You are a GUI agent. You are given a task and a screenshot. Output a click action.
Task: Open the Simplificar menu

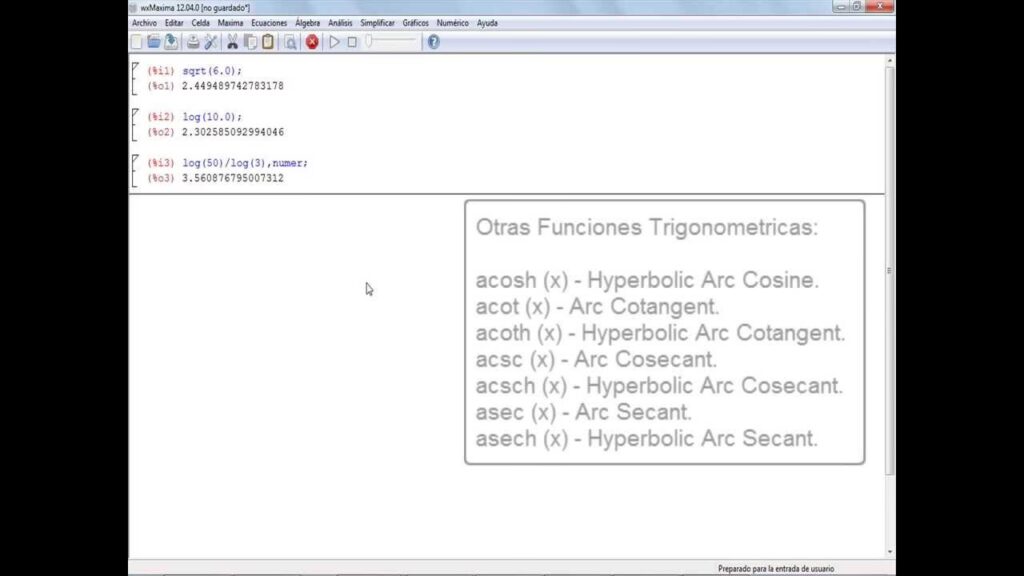coord(377,23)
